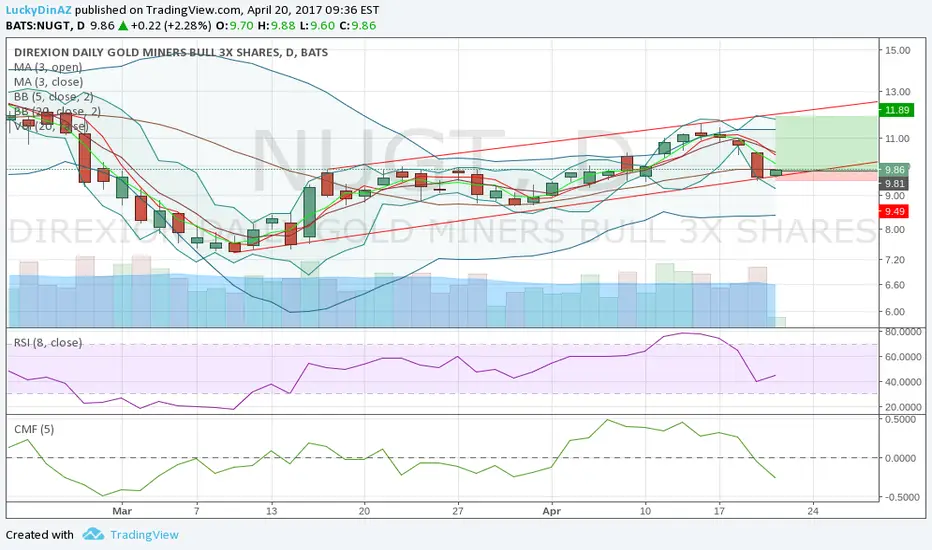Image resolution: width=932 pixels, height=550 pixels.
Task: Click the O:9.70 open value
Action: 234,26
